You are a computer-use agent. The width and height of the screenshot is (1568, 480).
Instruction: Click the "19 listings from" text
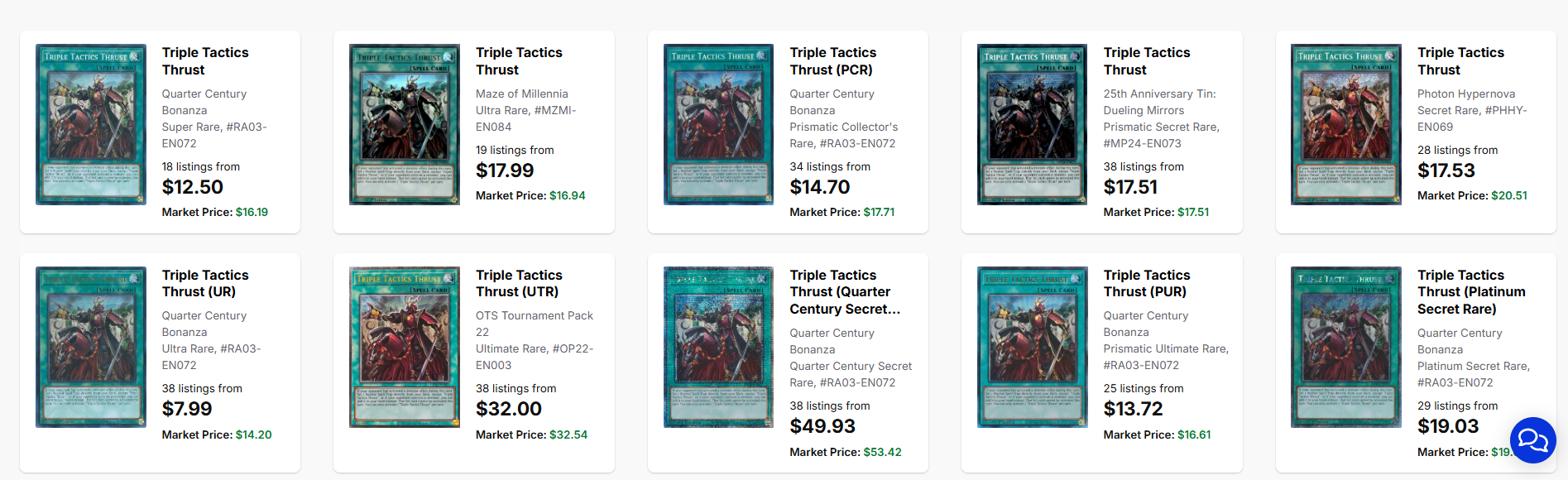point(515,150)
